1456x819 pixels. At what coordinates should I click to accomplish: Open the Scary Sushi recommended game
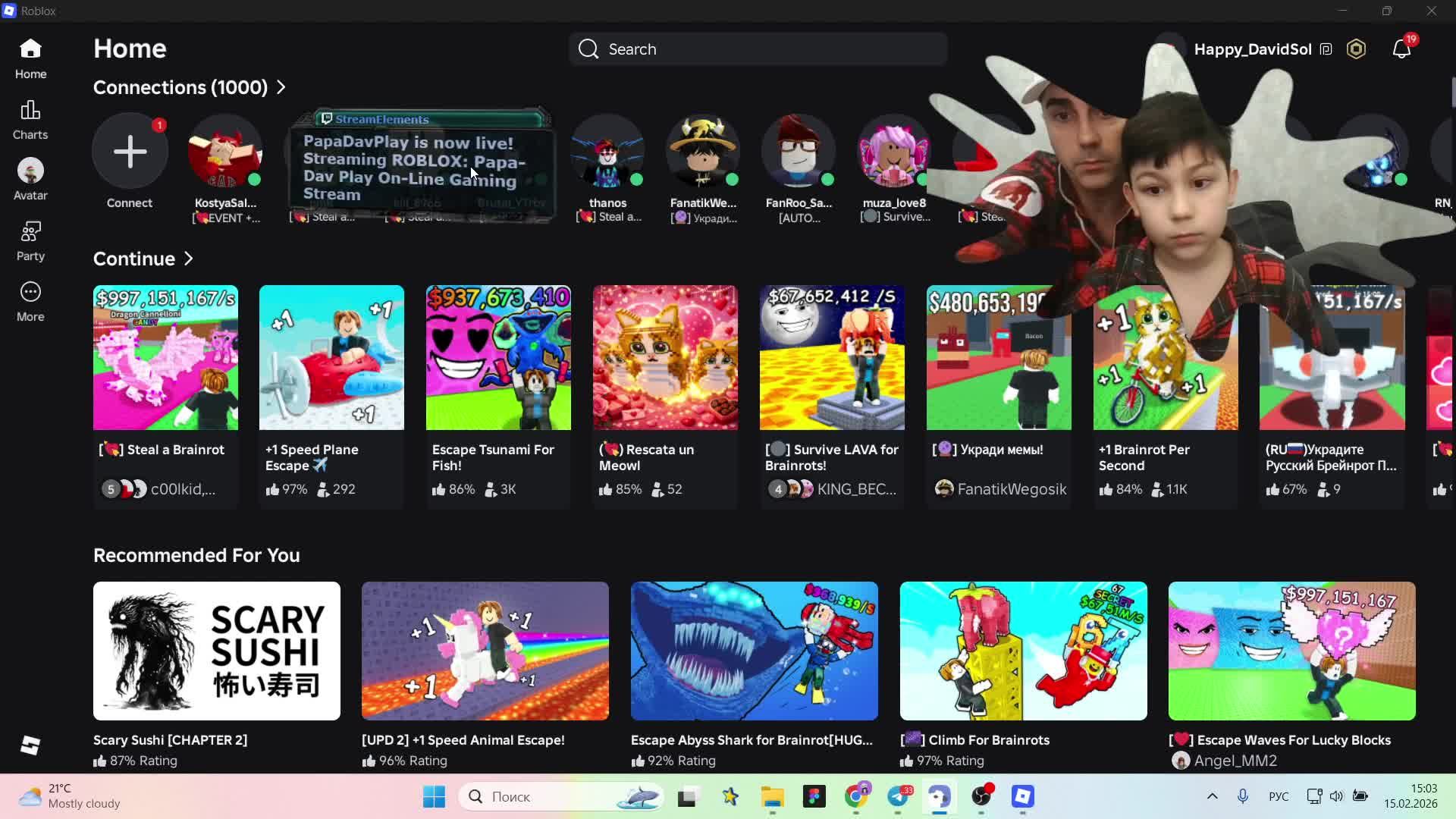click(x=216, y=651)
